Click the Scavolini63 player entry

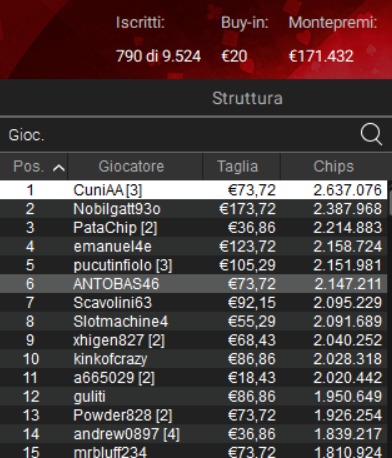194,303
